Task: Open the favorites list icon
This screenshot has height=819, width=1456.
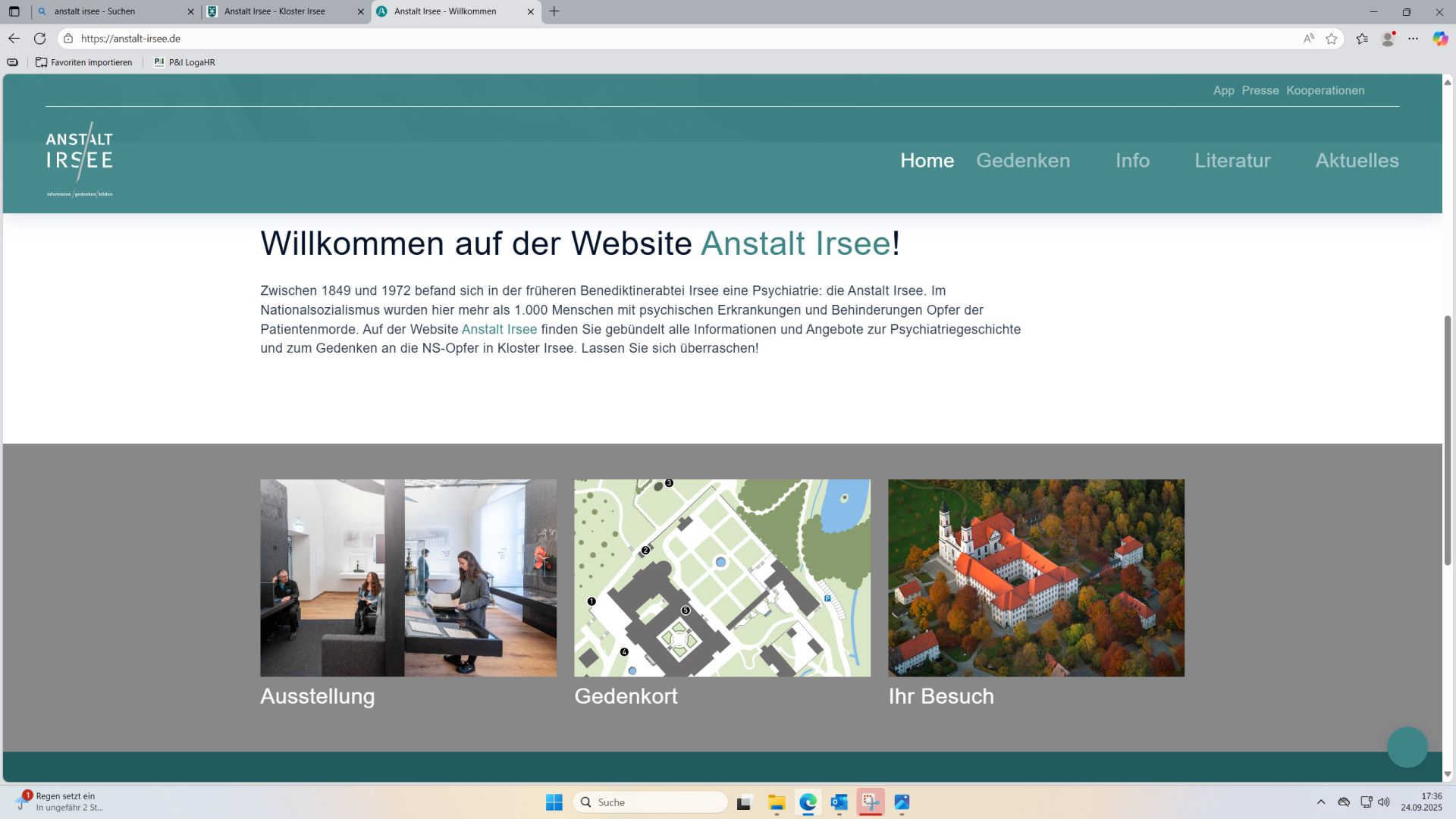Action: click(1362, 38)
